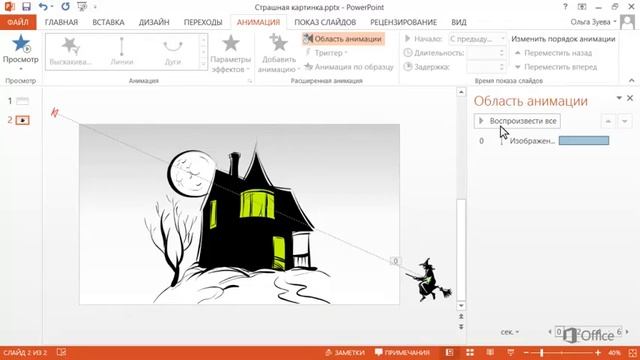The width and height of the screenshot is (640, 360).
Task: Open the Ольга Зуева account menu
Action: (593, 22)
